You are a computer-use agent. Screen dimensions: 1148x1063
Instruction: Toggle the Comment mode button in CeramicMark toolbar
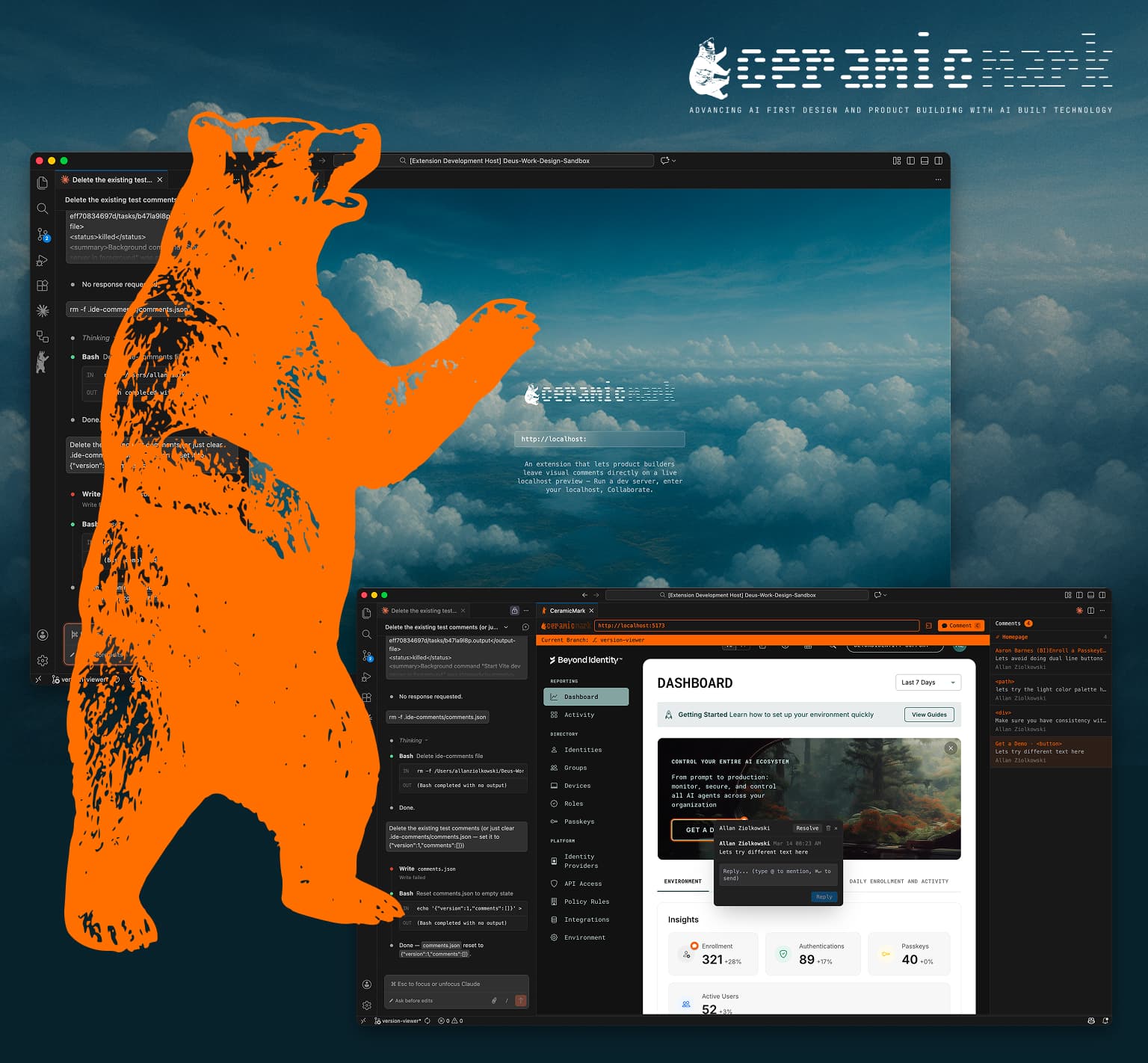click(960, 626)
